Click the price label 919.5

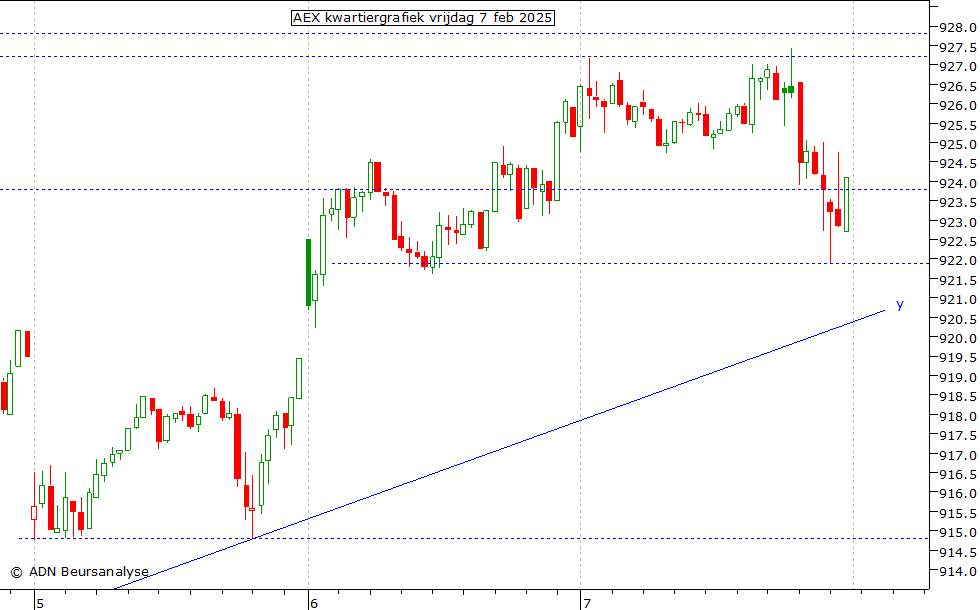tap(958, 358)
